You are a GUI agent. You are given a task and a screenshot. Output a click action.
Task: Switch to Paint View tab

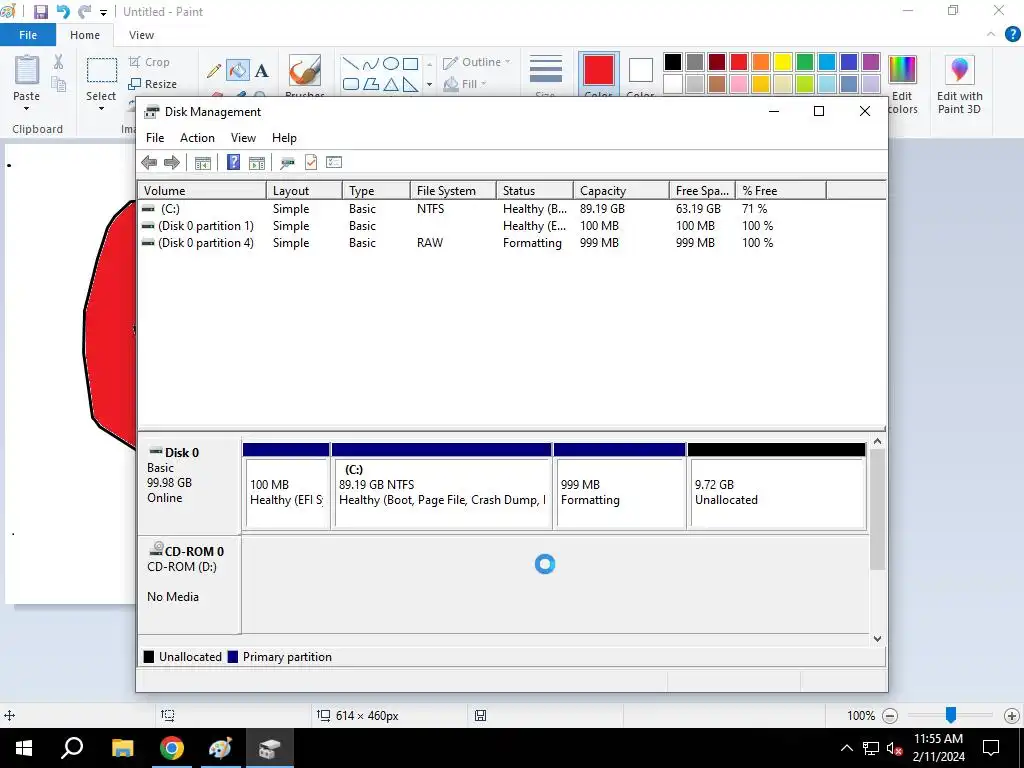(x=141, y=35)
